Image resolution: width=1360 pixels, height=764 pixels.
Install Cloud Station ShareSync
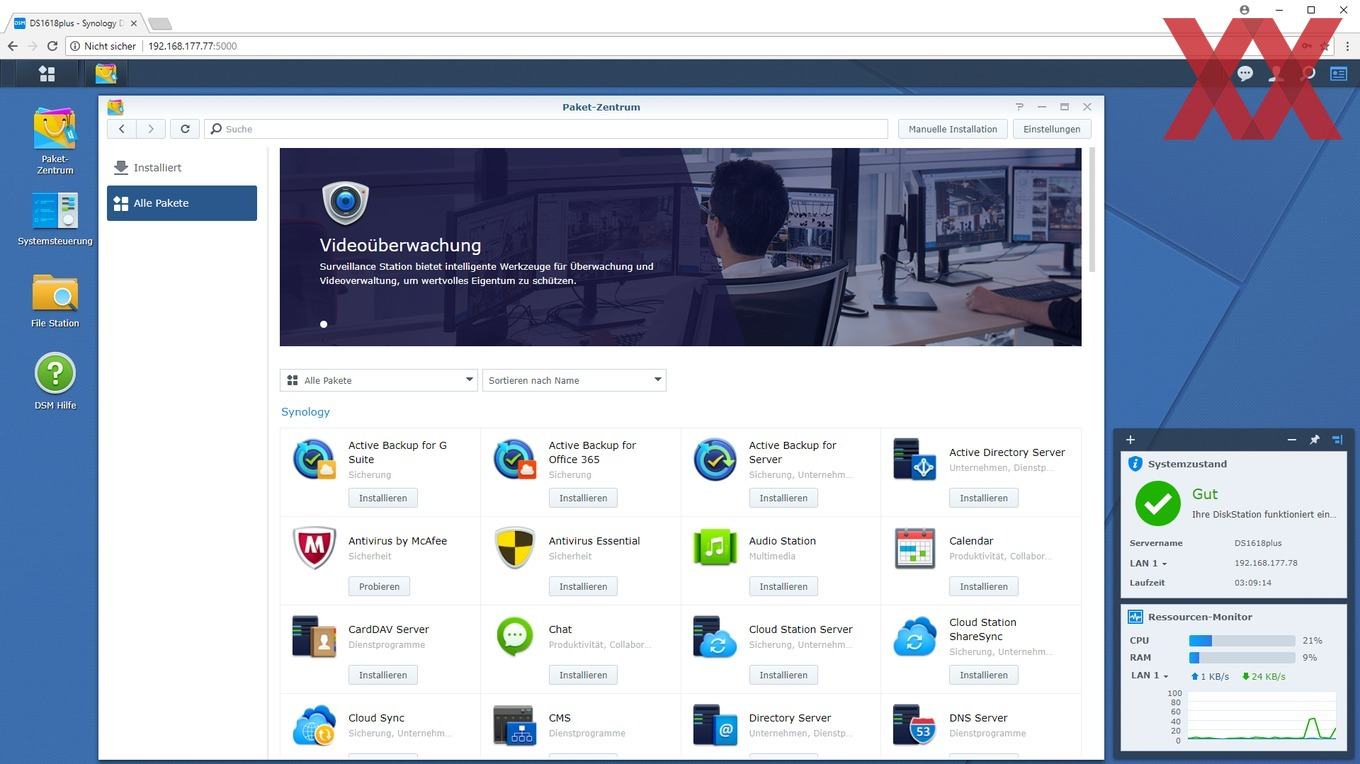(x=984, y=675)
